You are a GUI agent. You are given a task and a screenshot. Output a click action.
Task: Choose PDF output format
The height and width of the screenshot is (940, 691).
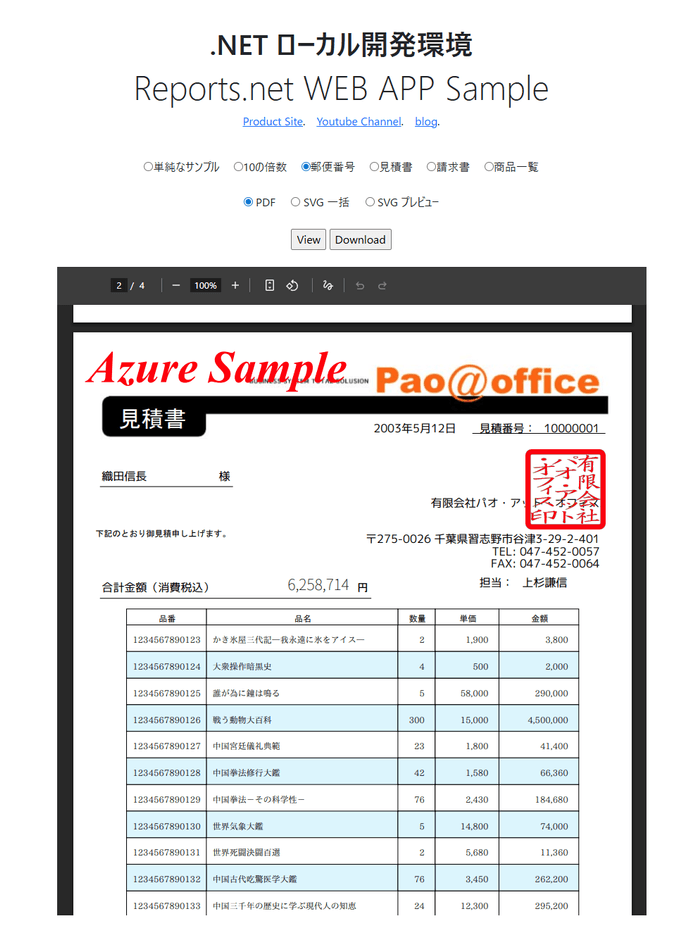tap(248, 202)
